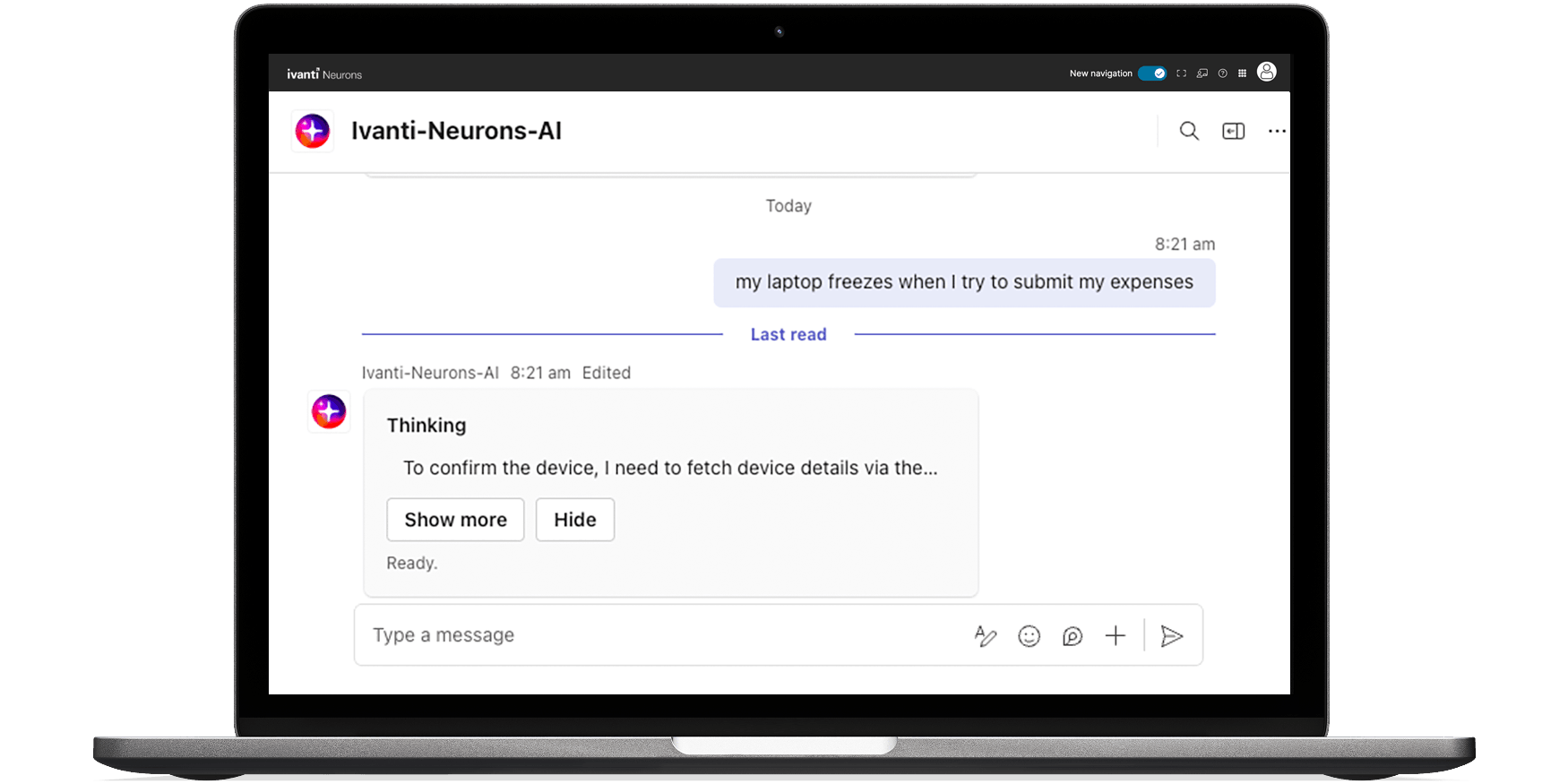Click the Ivanti-Neurons-AI avatar in chat header
The image size is (1568, 784).
tap(313, 131)
